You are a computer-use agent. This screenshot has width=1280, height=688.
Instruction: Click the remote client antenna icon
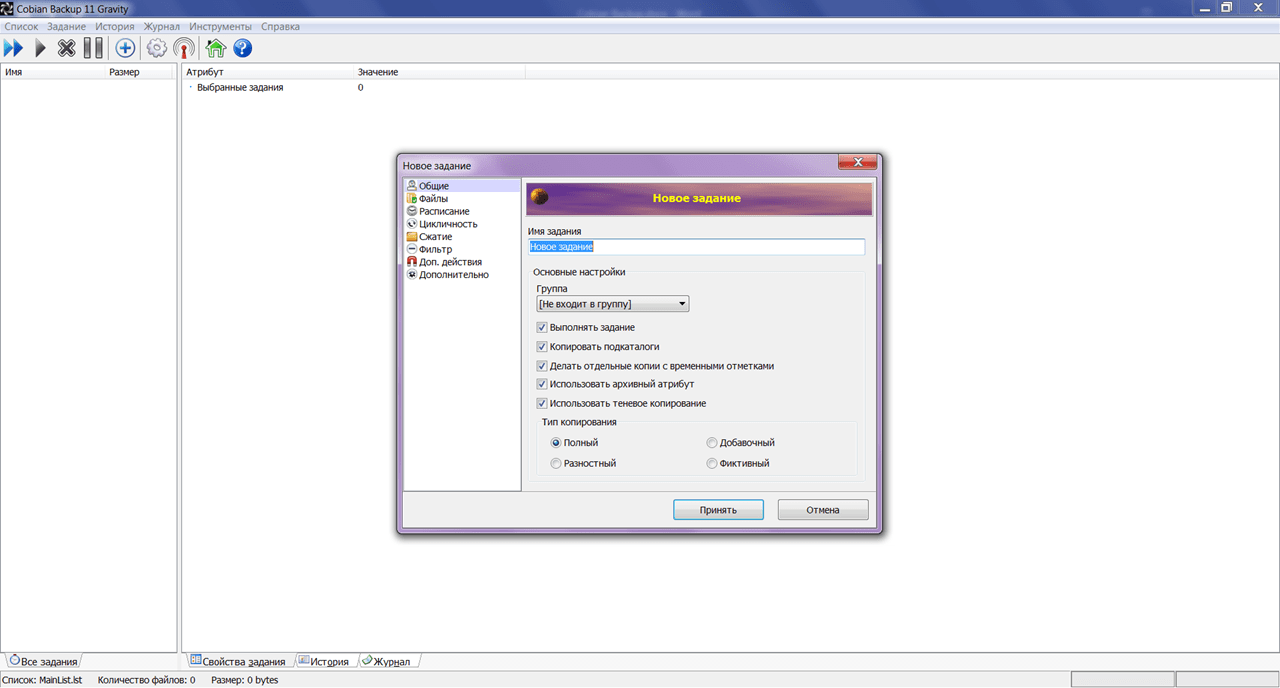coord(184,48)
